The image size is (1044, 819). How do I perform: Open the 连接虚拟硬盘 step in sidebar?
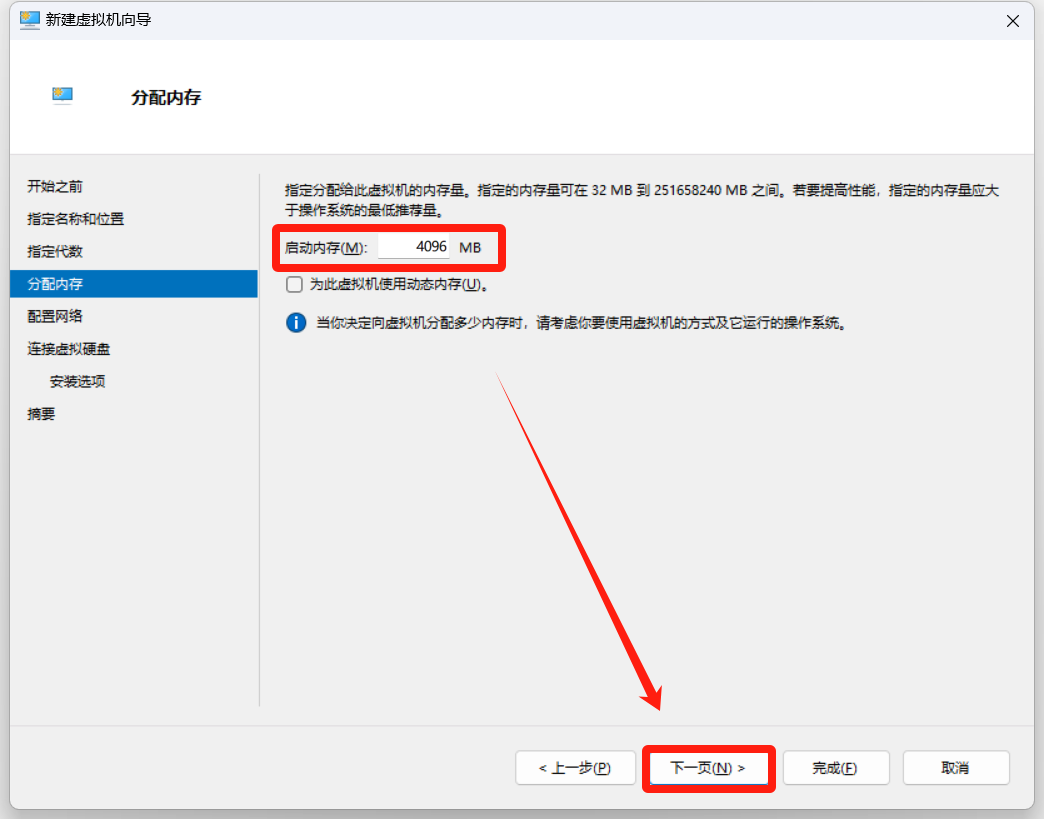(x=69, y=349)
